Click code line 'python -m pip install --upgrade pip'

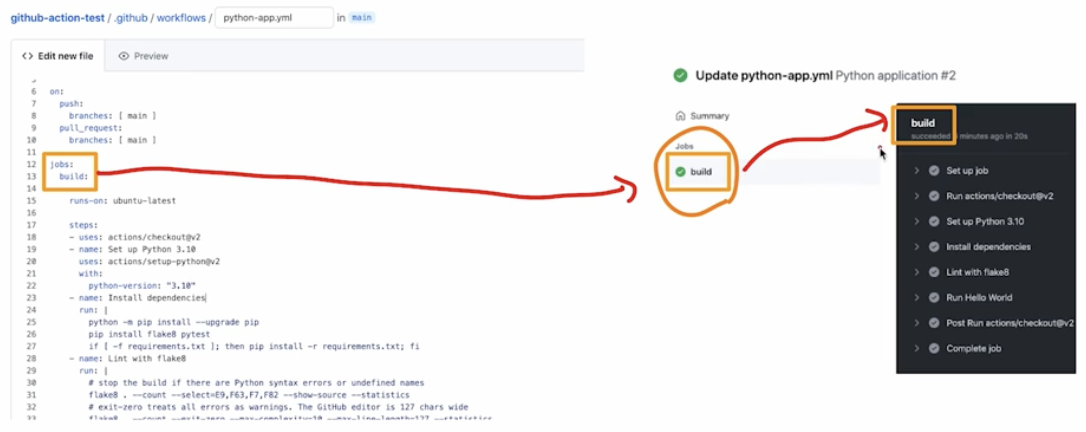173,322
